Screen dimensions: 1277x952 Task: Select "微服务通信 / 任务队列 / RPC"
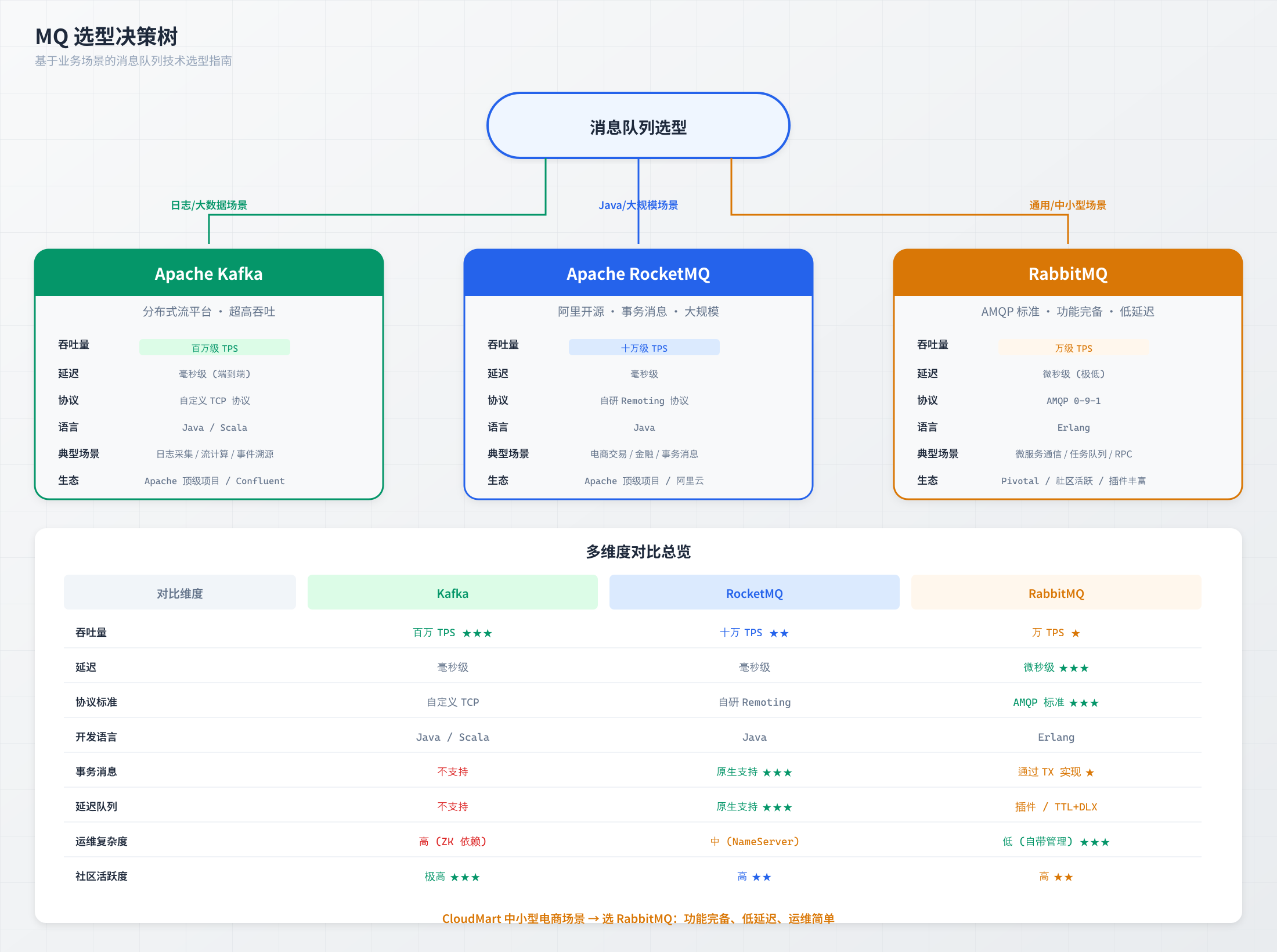1074,454
